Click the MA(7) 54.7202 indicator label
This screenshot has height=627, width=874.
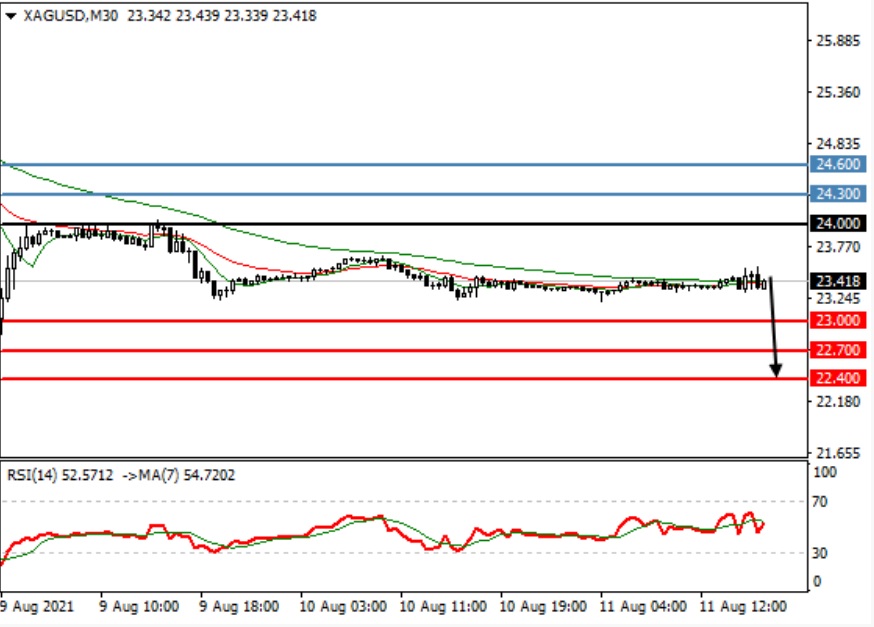[187, 475]
